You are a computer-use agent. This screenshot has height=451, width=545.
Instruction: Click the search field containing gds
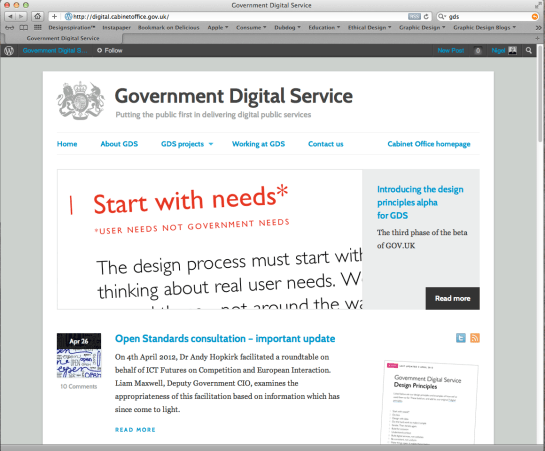click(487, 16)
